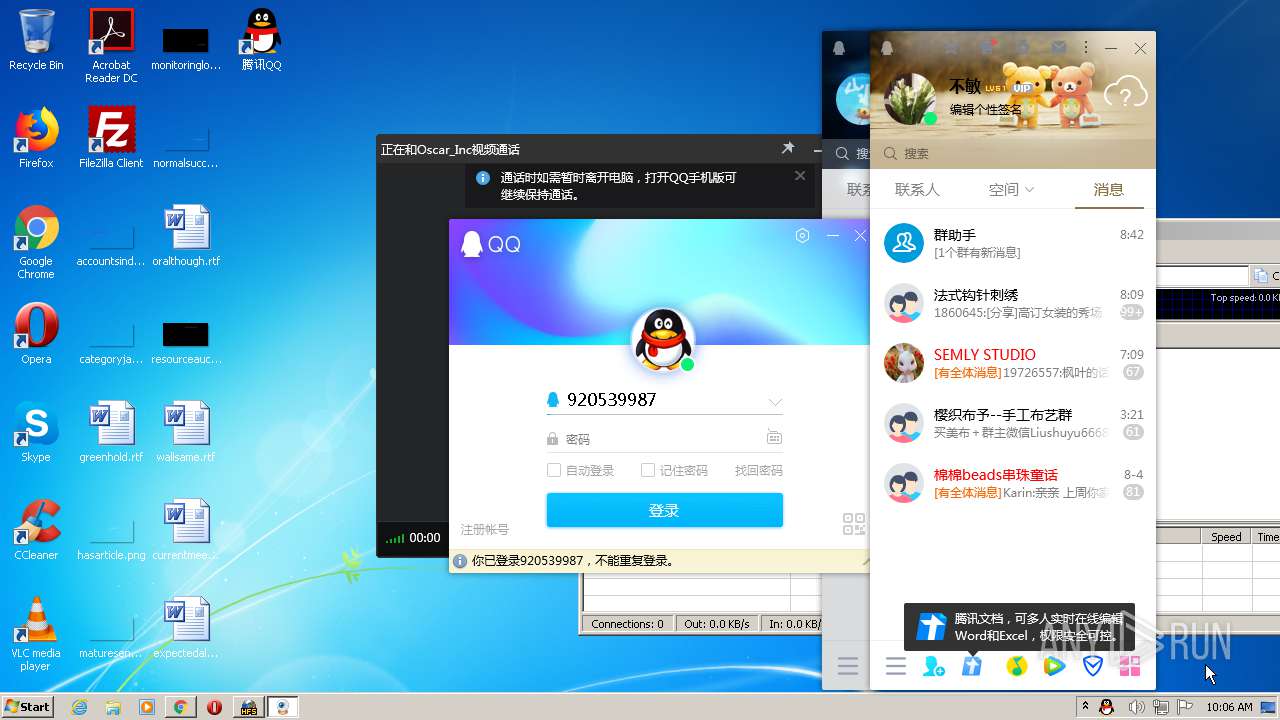Click the Opera icon in the taskbar
The image size is (1280, 720).
(214, 707)
